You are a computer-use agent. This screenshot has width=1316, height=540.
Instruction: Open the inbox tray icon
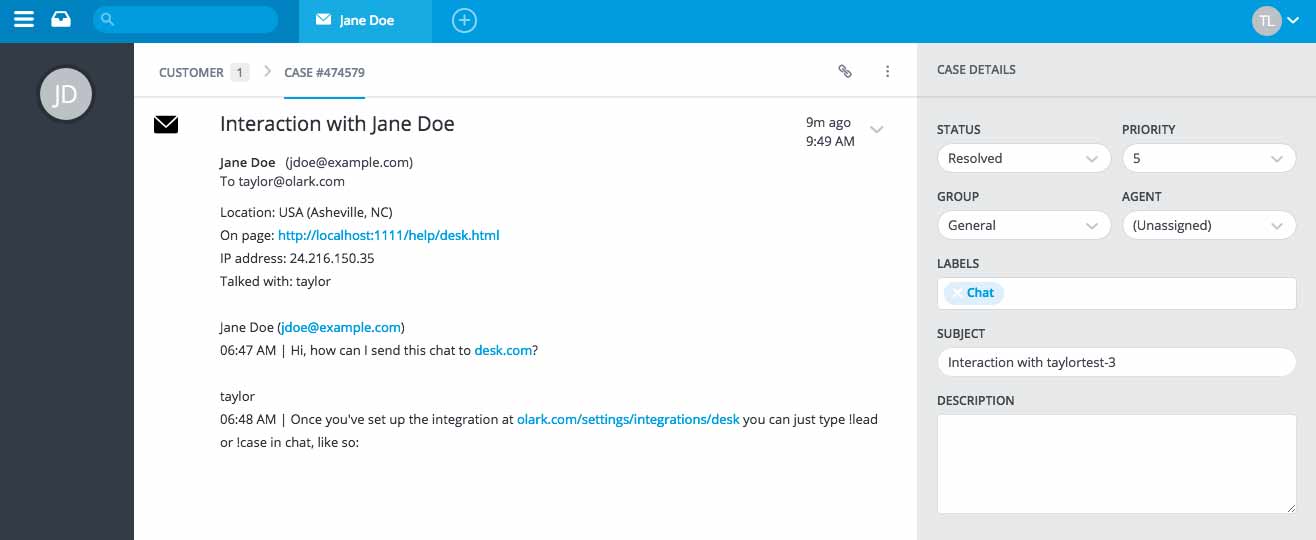[x=61, y=20]
